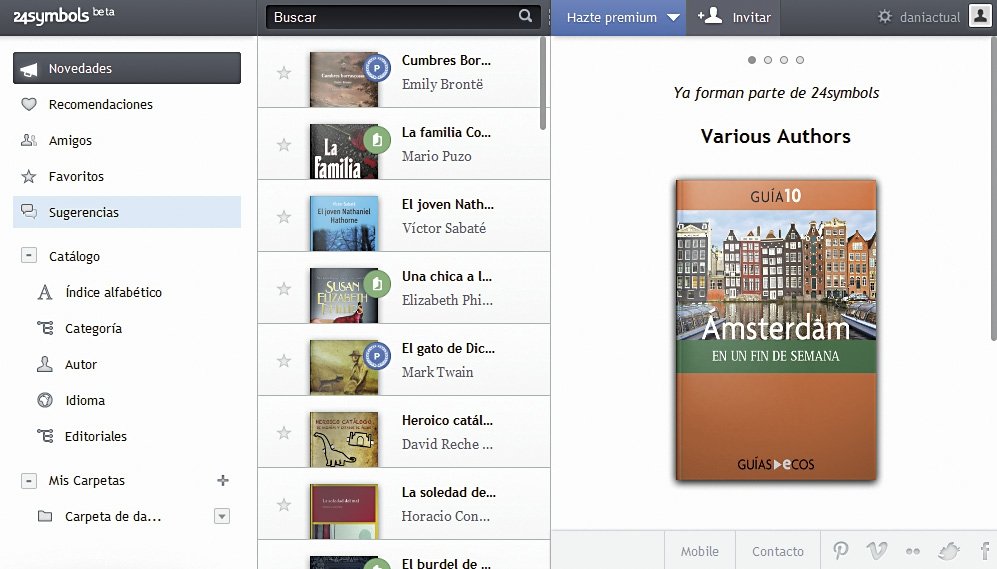Select author Mario Puzo
Image resolution: width=997 pixels, height=569 pixels.
point(437,156)
